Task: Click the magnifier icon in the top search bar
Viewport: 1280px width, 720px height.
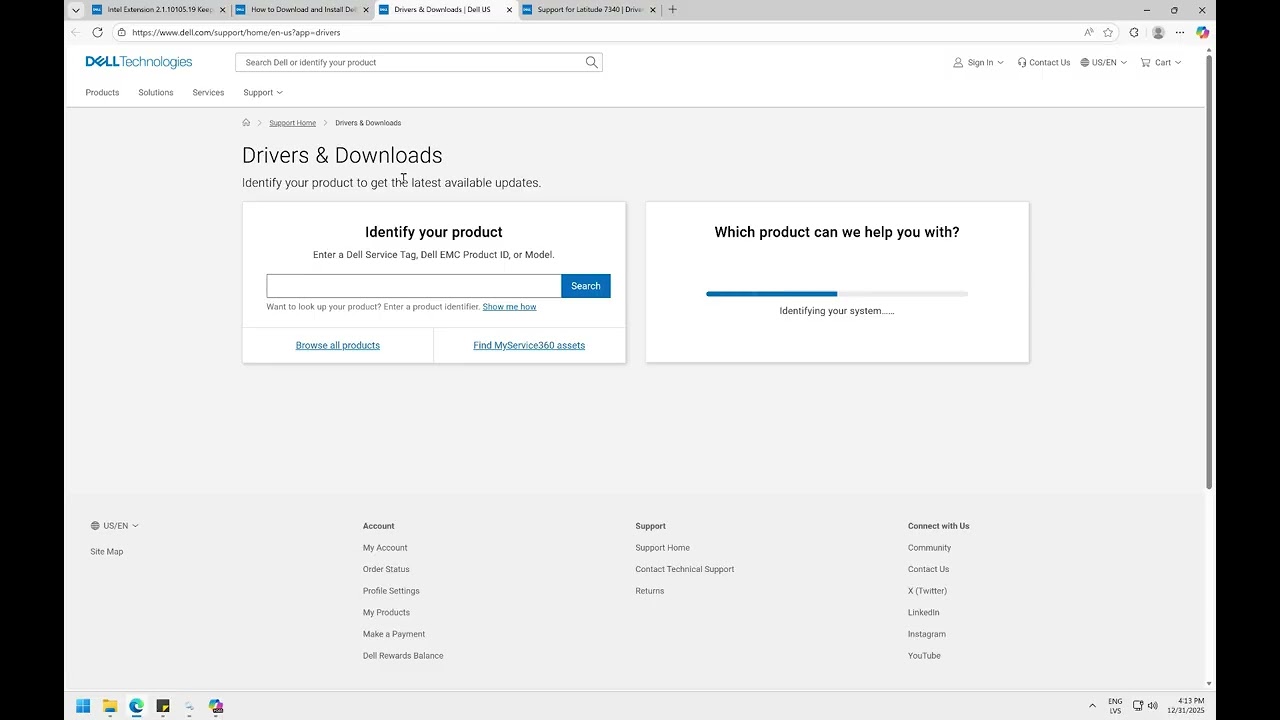Action: point(592,62)
